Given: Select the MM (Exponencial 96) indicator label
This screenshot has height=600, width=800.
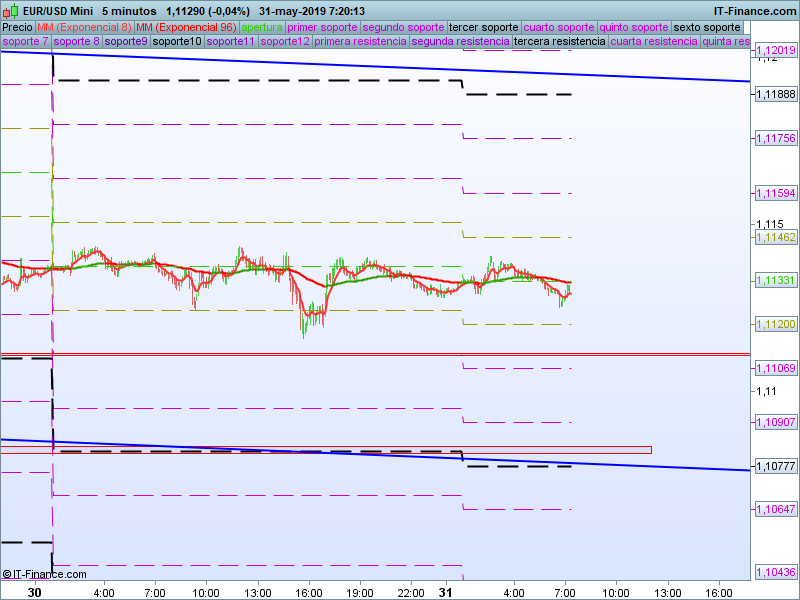Looking at the screenshot, I should [x=186, y=27].
